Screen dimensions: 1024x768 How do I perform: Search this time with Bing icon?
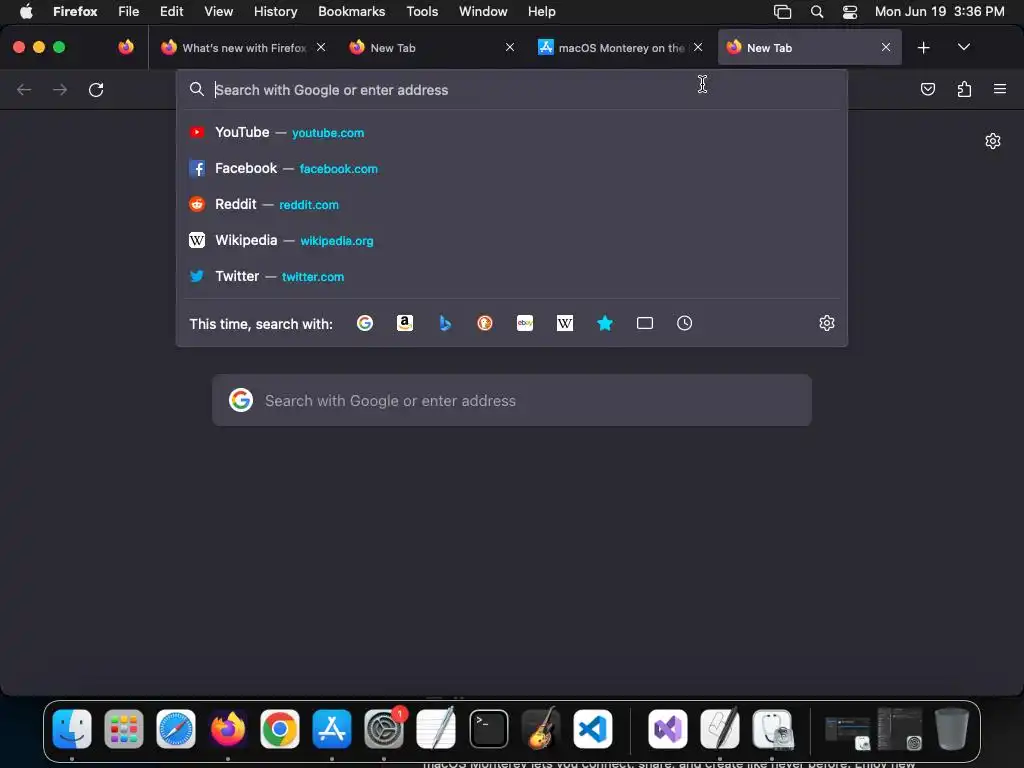point(445,323)
